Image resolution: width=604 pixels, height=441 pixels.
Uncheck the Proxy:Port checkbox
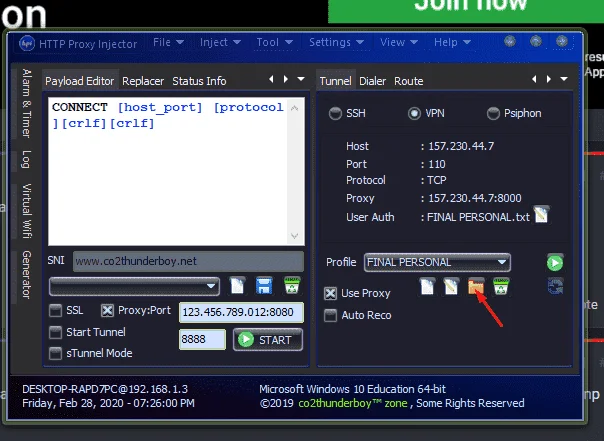pyautogui.click(x=107, y=310)
